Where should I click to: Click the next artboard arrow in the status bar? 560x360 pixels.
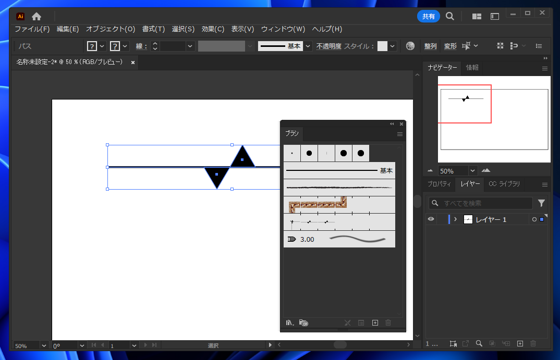click(x=145, y=345)
